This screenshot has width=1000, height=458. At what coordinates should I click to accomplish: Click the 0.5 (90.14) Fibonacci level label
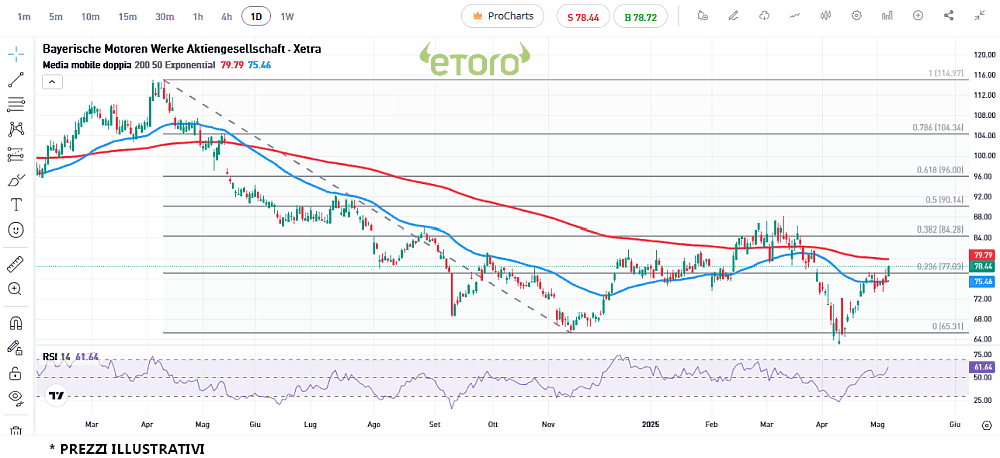946,200
